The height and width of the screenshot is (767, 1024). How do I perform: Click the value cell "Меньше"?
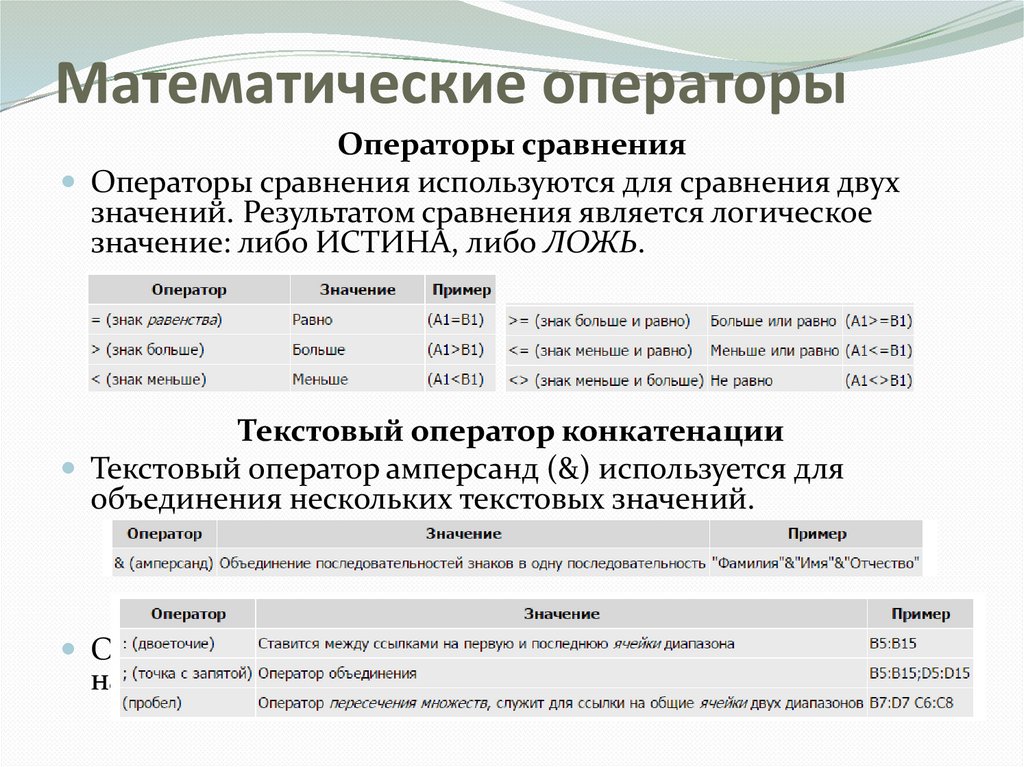357,379
